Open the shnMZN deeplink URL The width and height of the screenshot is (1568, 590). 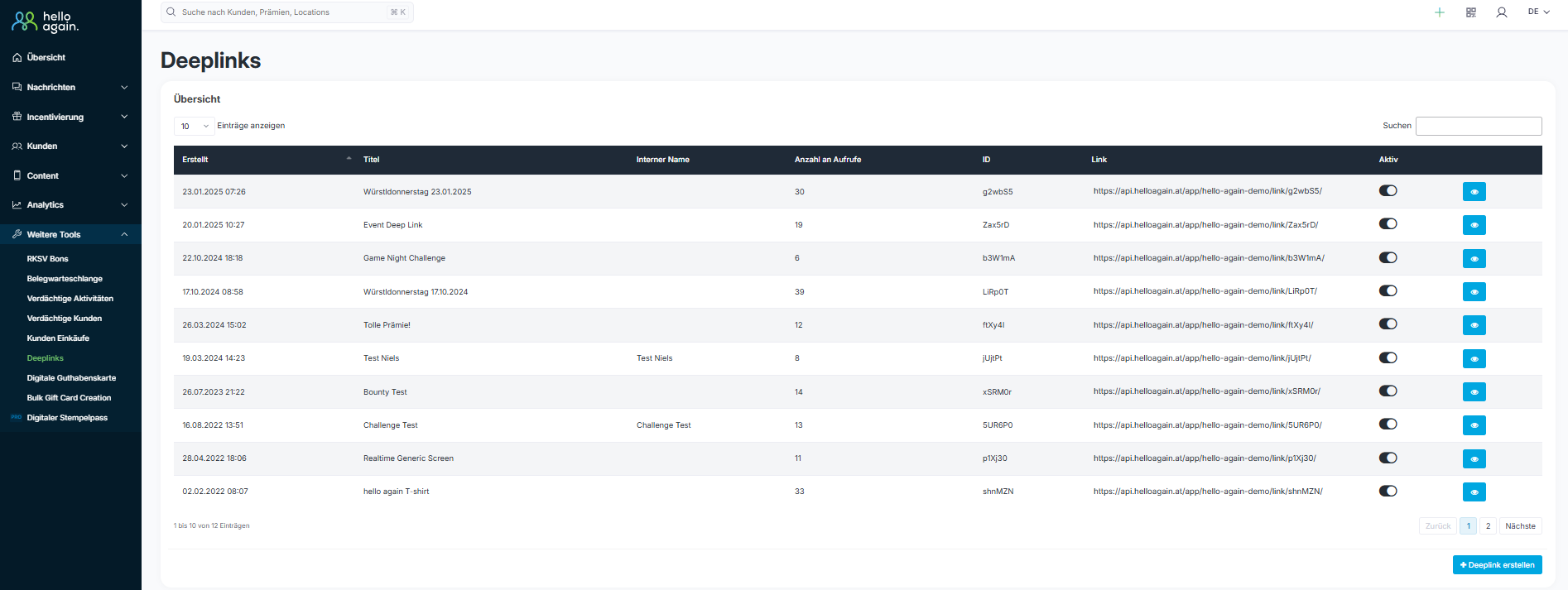pos(1207,492)
